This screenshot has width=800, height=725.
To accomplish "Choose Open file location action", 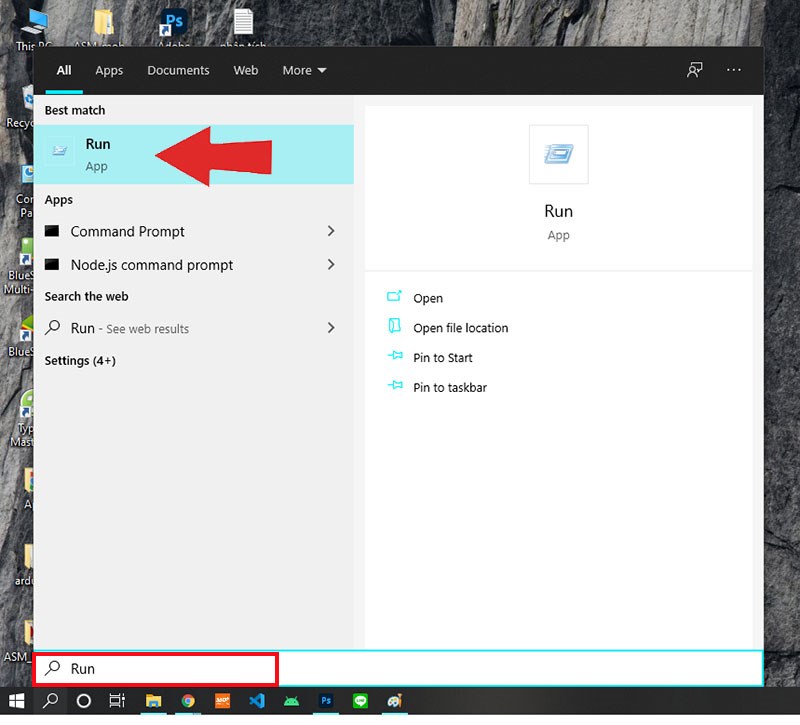I will (x=447, y=328).
